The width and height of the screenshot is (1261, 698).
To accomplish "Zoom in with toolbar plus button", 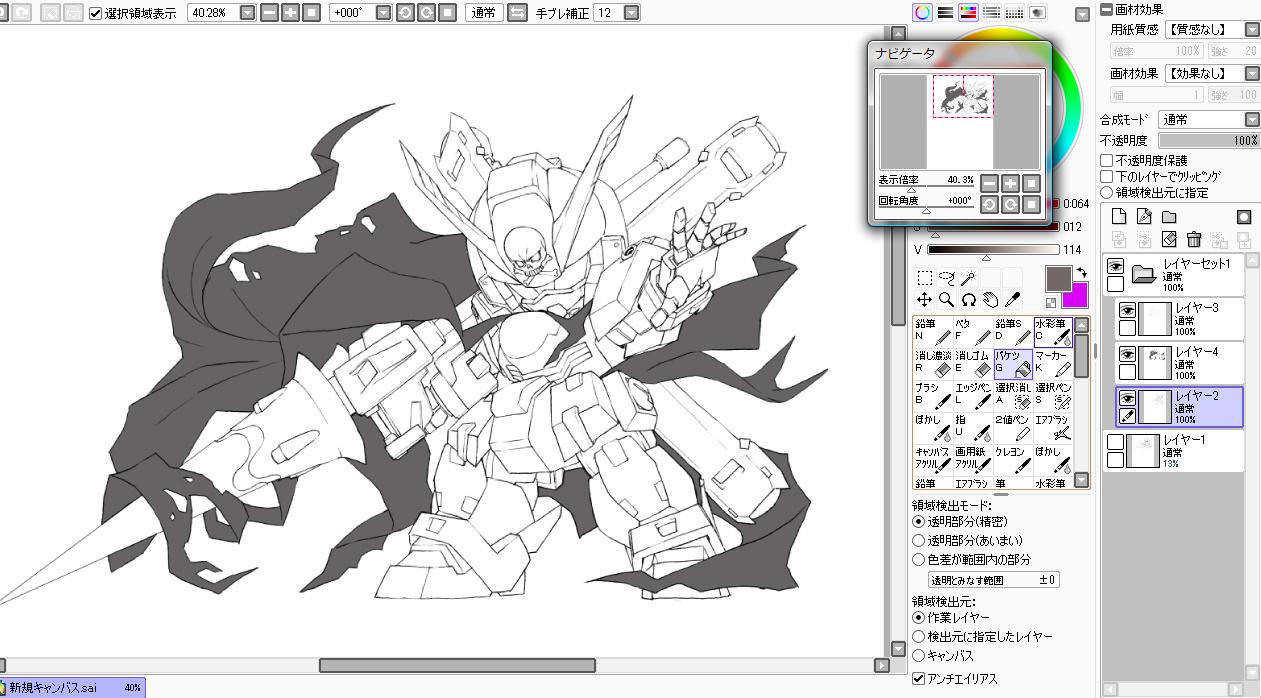I will tap(290, 13).
